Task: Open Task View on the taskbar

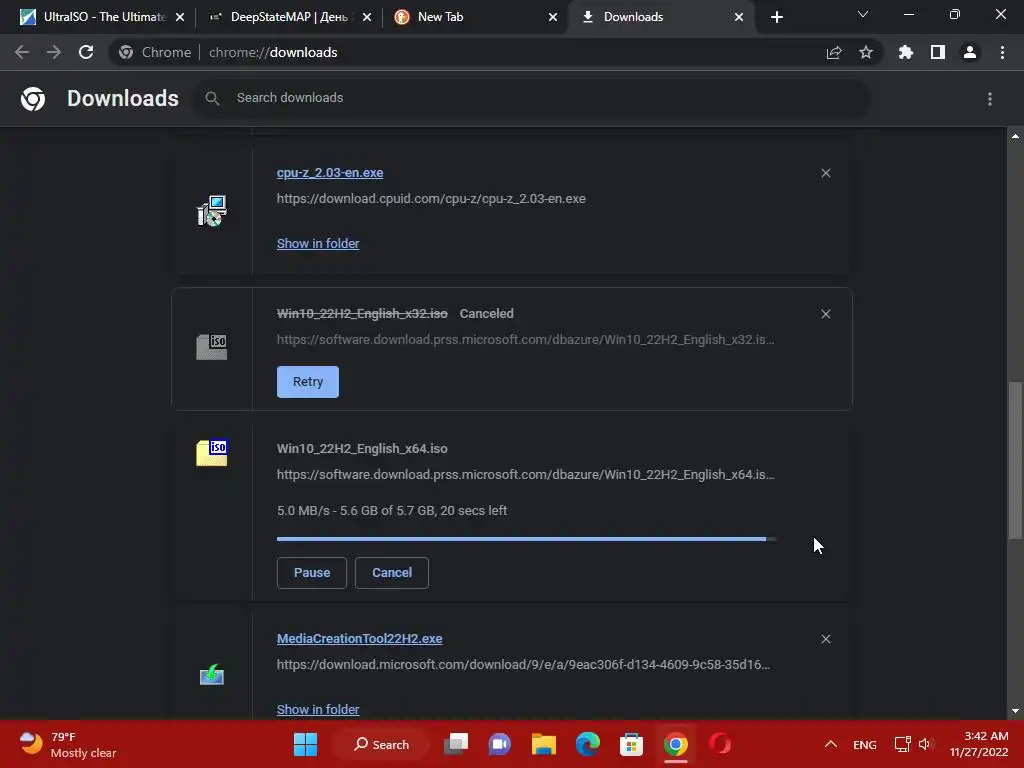Action: 456,744
